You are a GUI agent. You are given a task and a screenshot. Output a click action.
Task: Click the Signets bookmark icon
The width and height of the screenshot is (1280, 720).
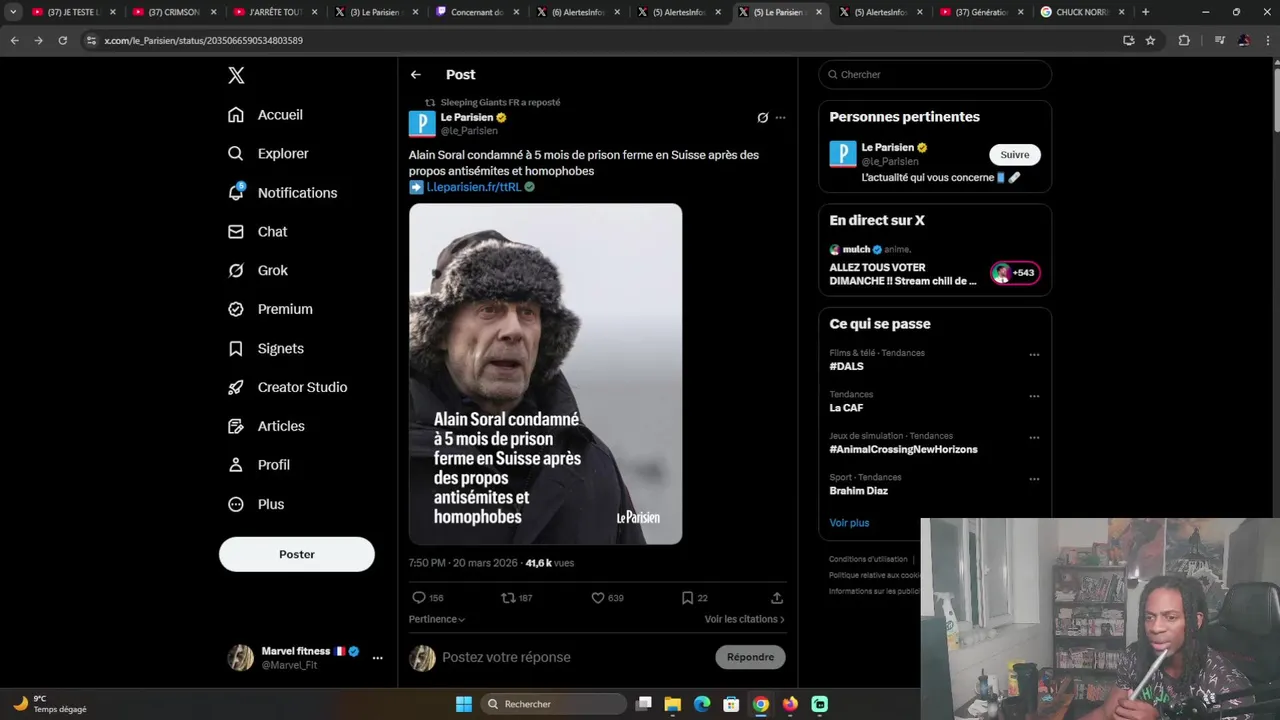point(236,349)
